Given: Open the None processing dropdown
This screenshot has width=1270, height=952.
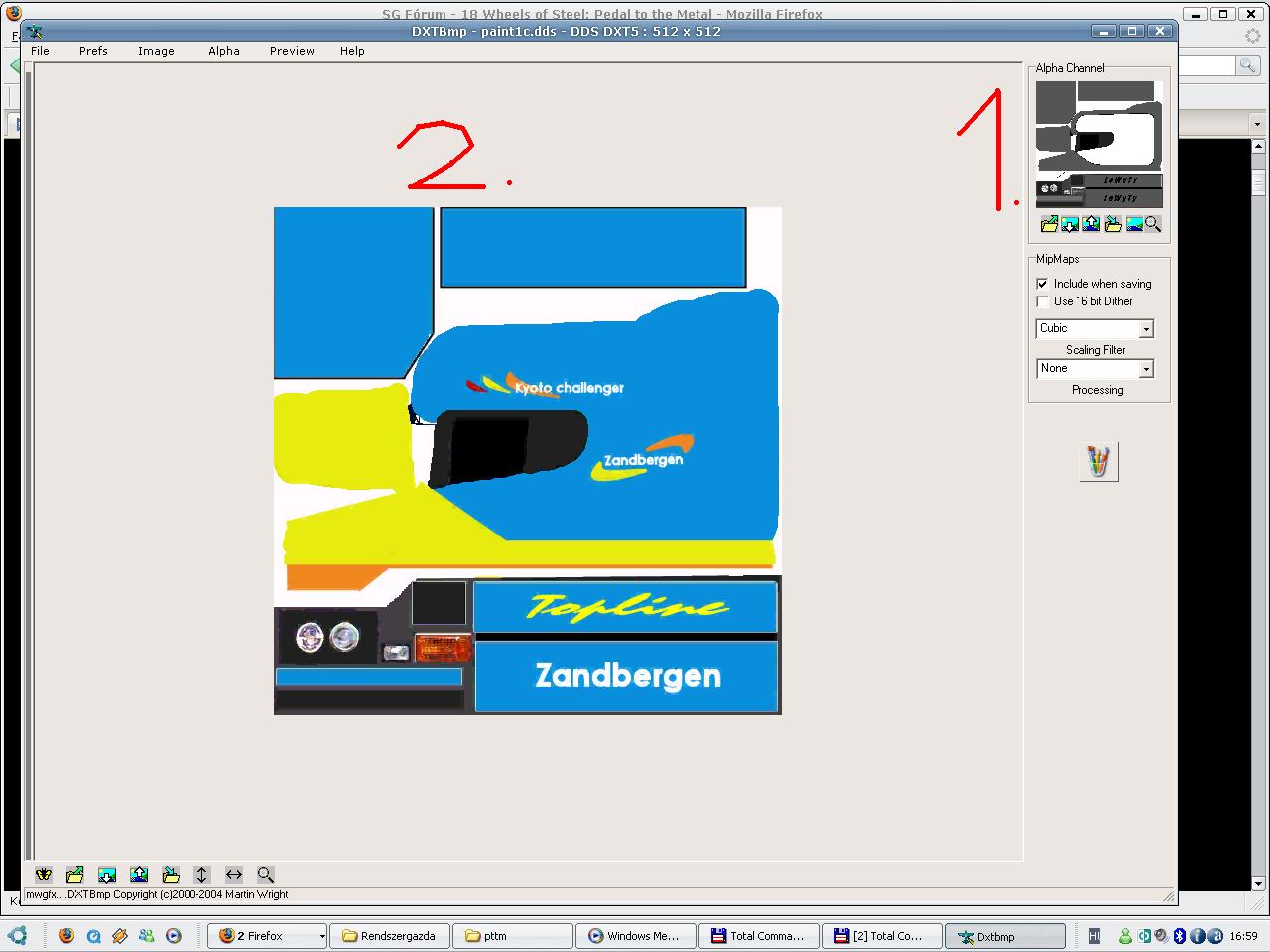Looking at the screenshot, I should point(1146,369).
